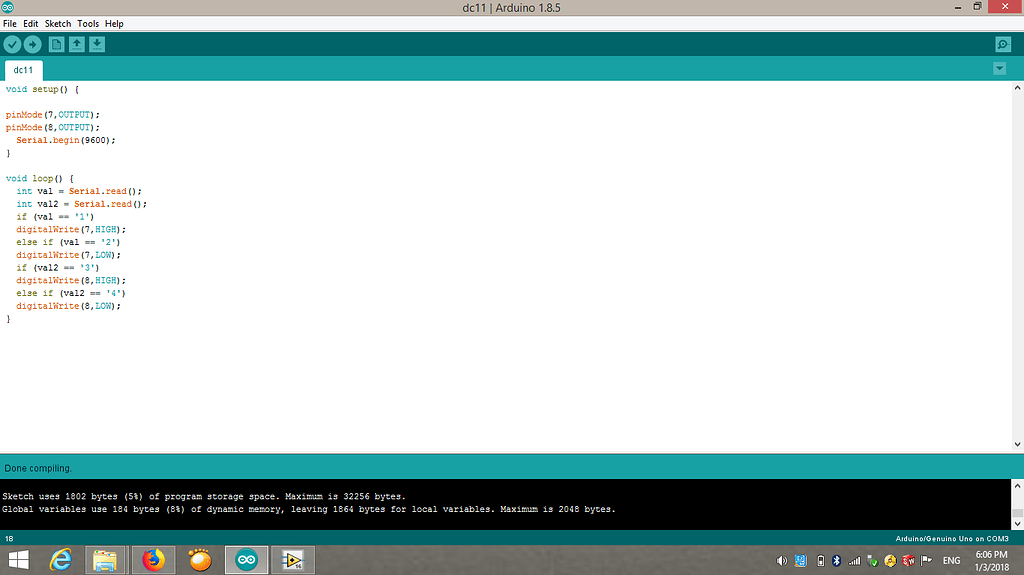
Task: Click on 'digitalWrite(7,LOW);' line
Action: click(x=69, y=255)
